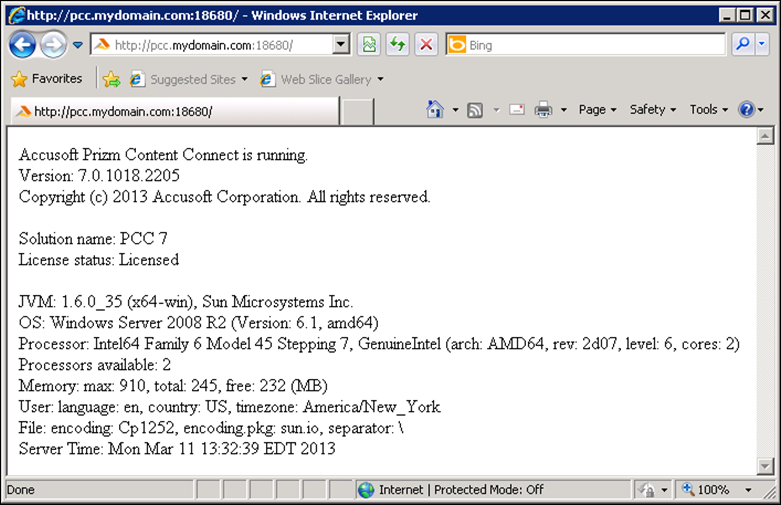This screenshot has width=781, height=505.
Task: Open the Safety menu
Action: (652, 110)
